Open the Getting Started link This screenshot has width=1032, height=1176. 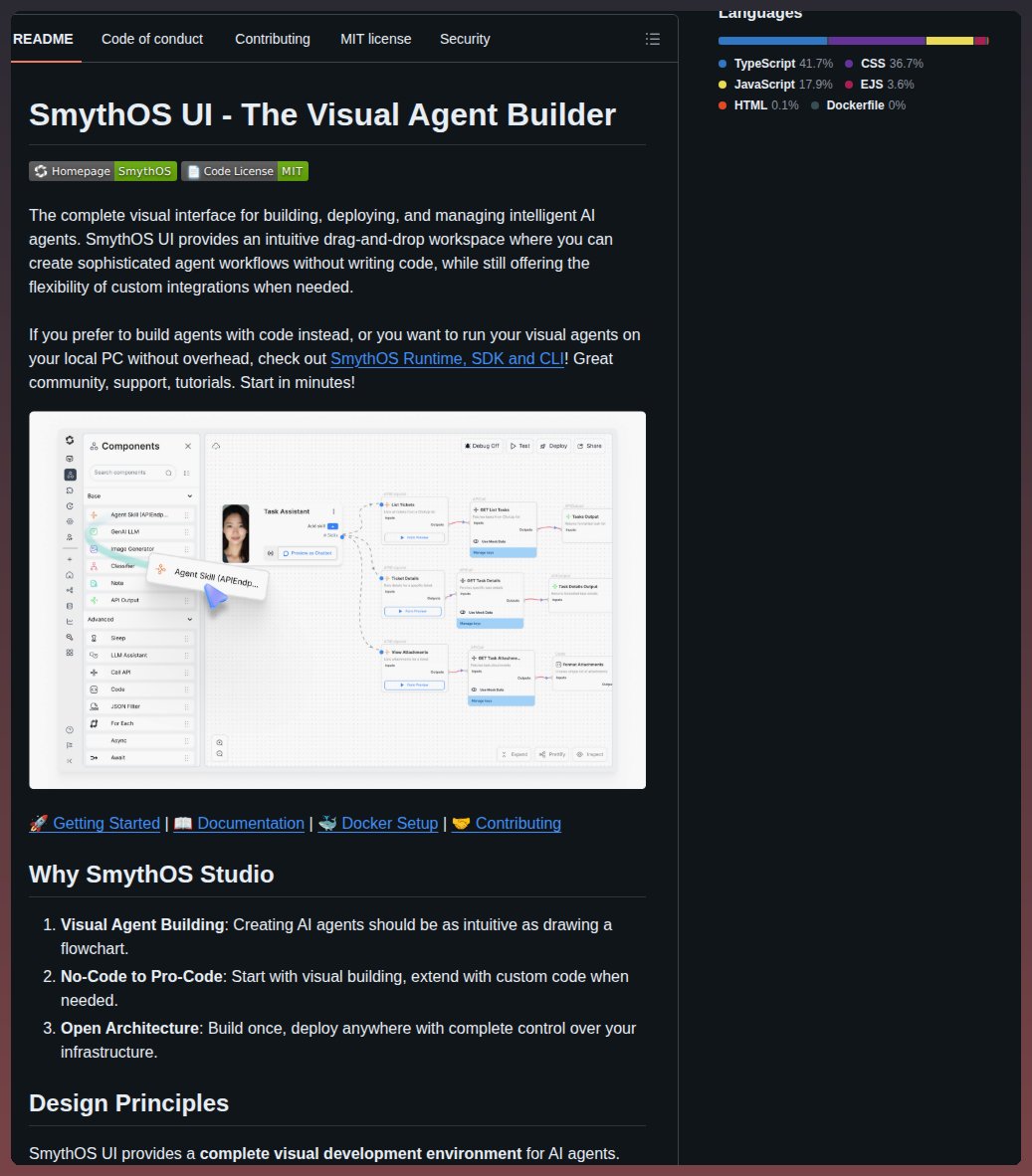(x=95, y=823)
